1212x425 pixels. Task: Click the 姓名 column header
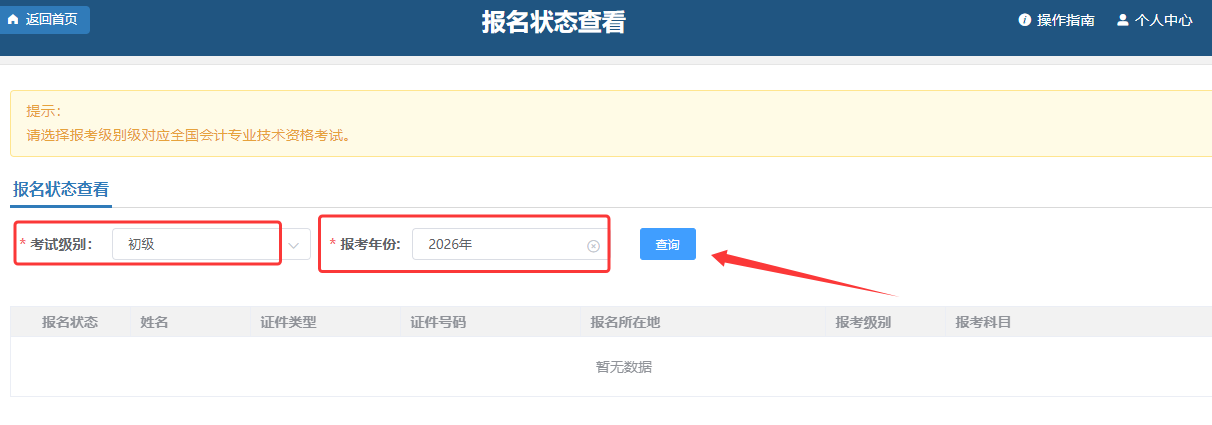coord(154,322)
